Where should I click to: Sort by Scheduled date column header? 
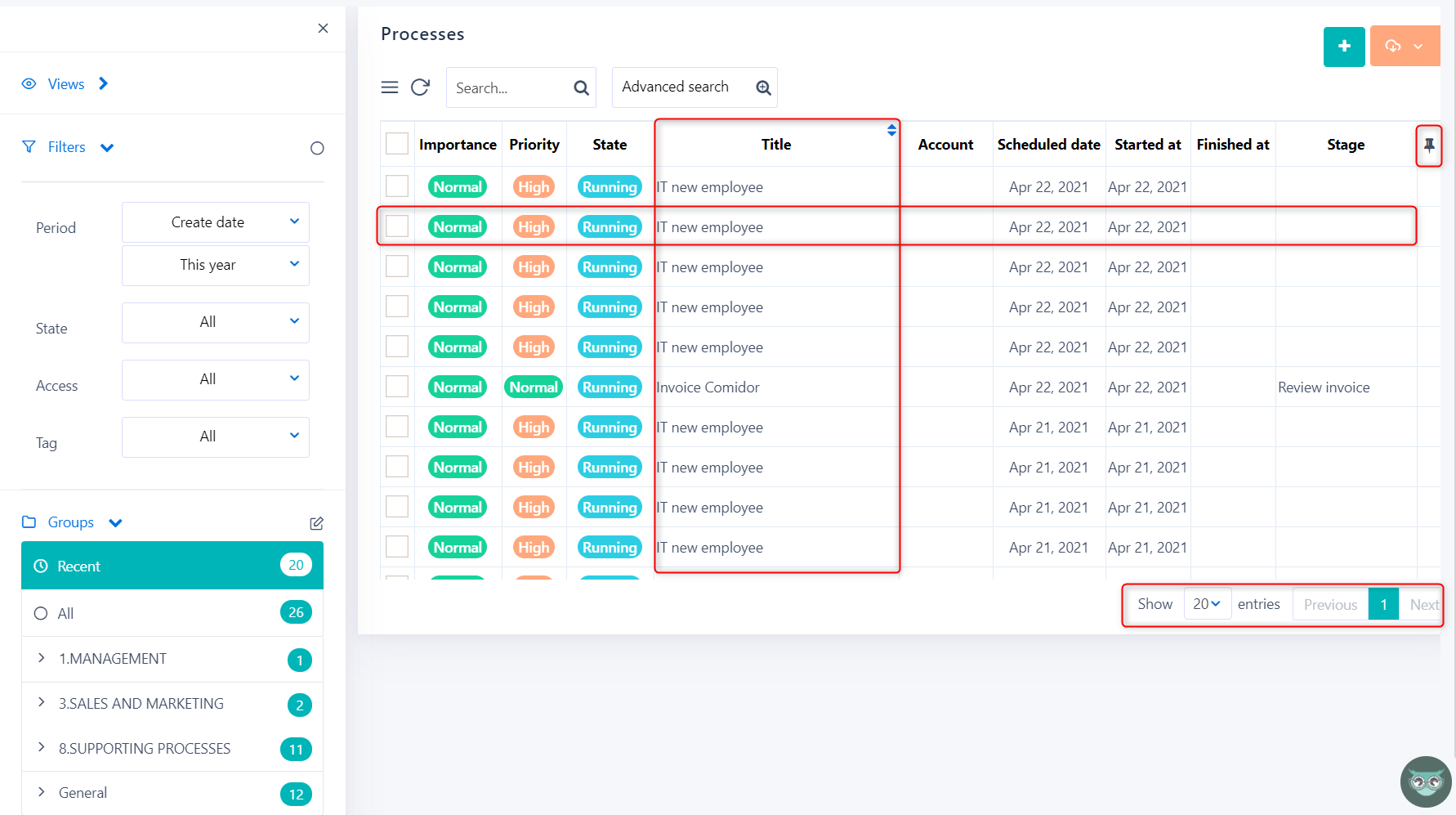(1048, 145)
